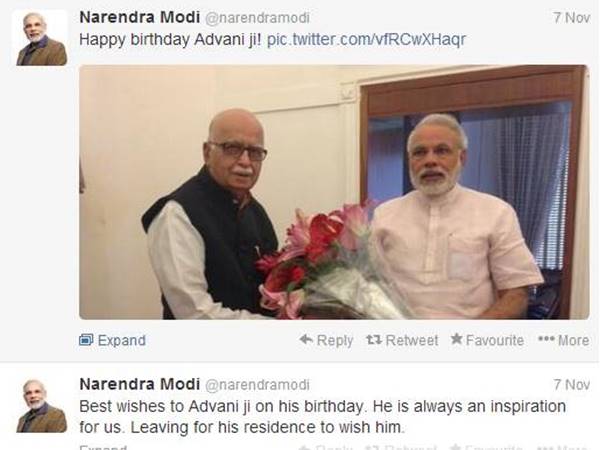Open Narendra Modi avatar on first tweet
This screenshot has height=450, width=600.
click(x=41, y=38)
